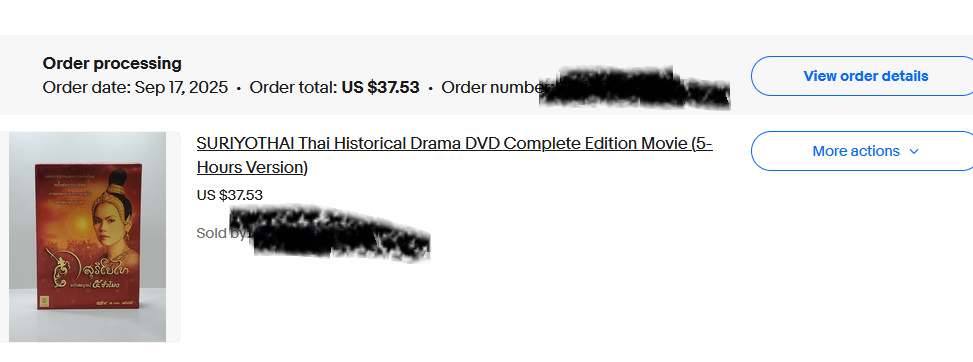973x362 pixels.
Task: Click the blacked-out order number area
Action: pyautogui.click(x=634, y=87)
